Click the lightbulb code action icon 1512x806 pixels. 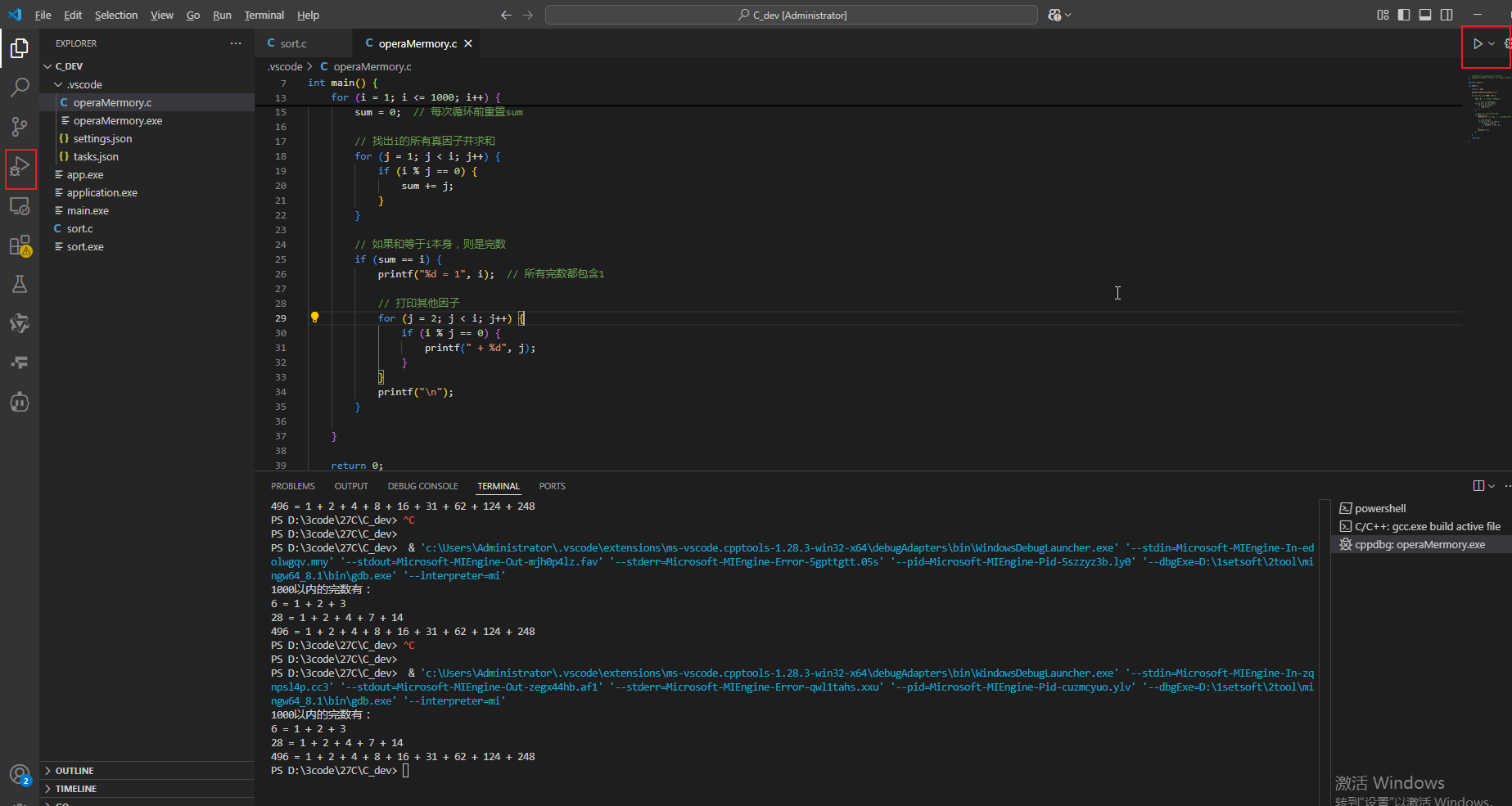tap(314, 317)
